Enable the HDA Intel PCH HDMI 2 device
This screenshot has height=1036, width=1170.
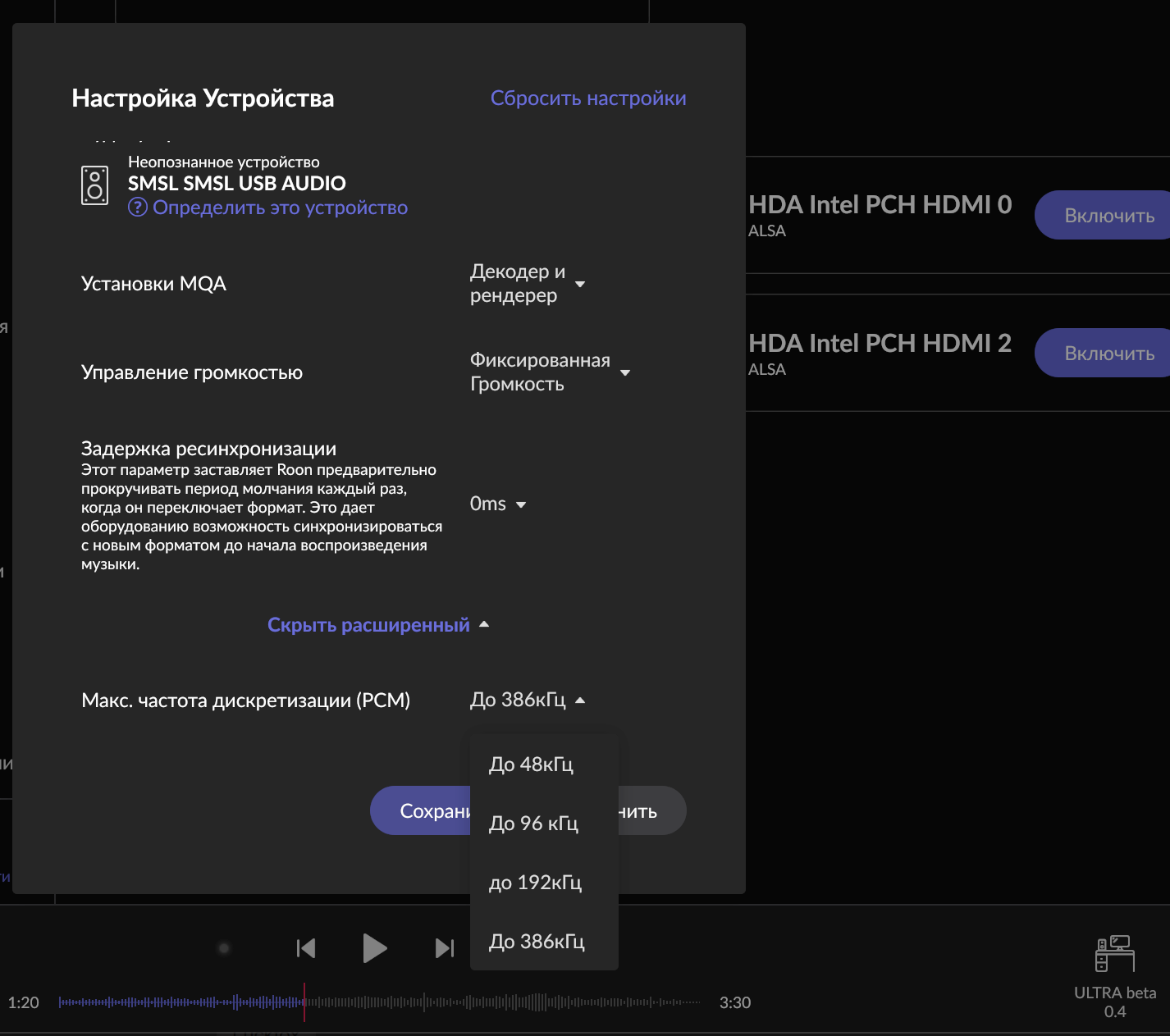(1108, 354)
